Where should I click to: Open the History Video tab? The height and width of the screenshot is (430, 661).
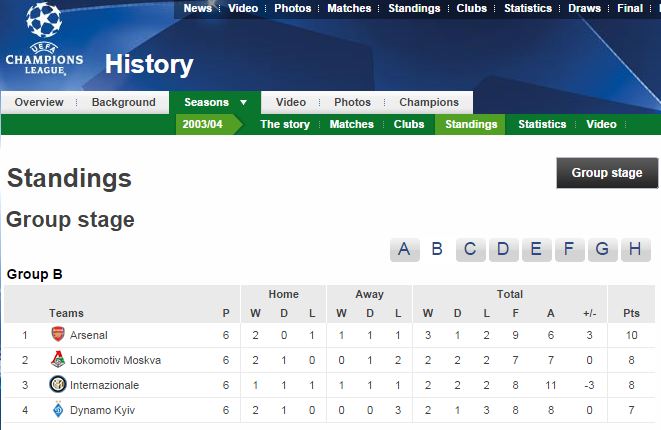[x=291, y=102]
